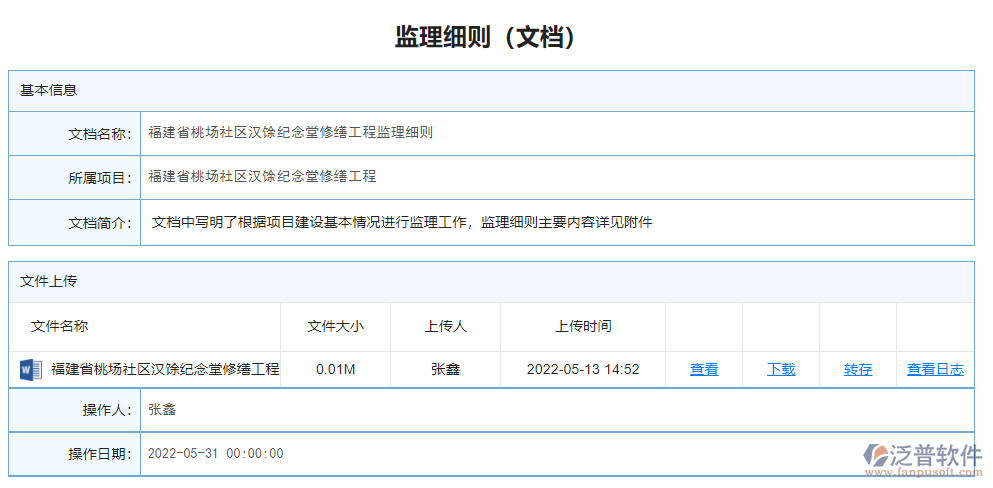Select the 文档名称 field value

(290, 133)
